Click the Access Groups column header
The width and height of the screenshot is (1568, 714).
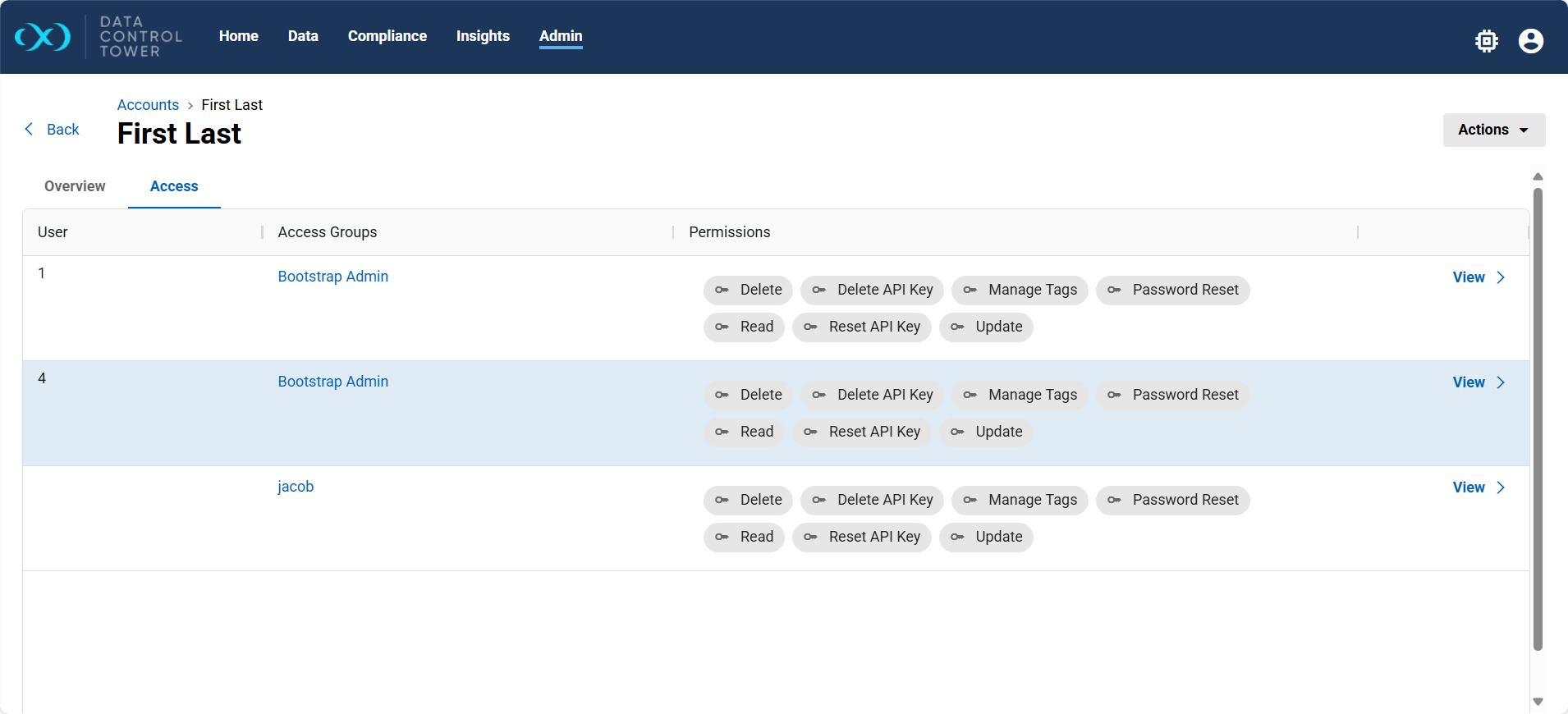pos(327,232)
